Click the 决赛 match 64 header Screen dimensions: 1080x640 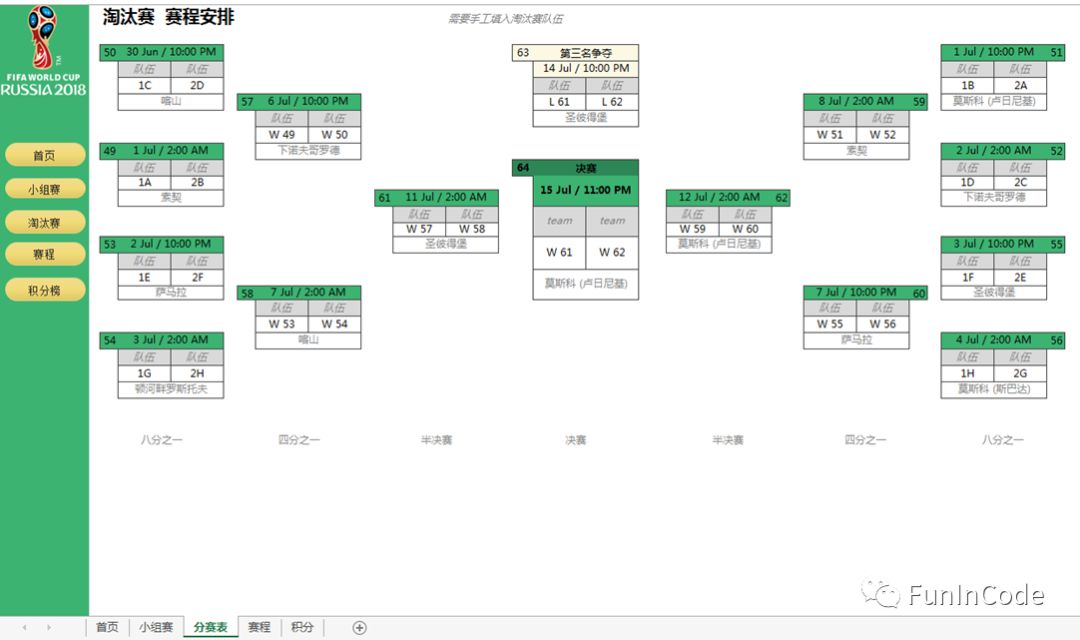(x=585, y=168)
